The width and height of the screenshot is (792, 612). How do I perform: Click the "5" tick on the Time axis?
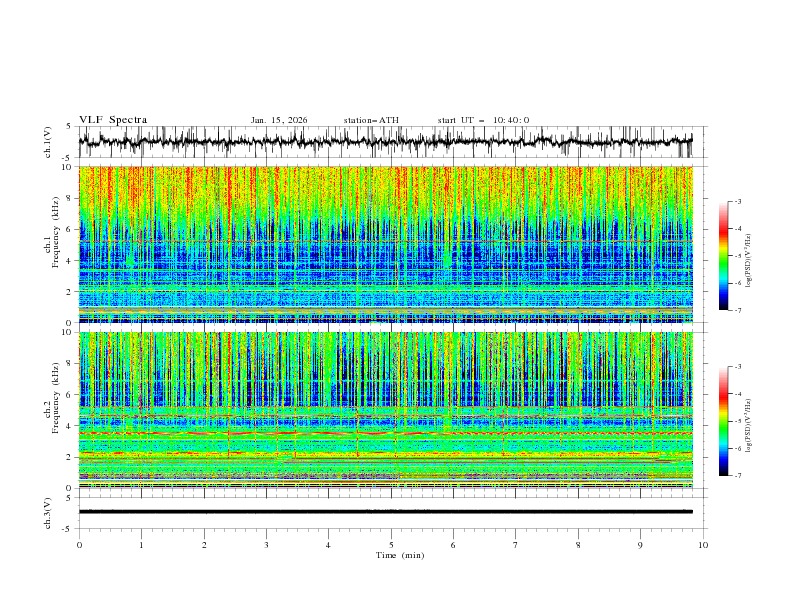[391, 545]
